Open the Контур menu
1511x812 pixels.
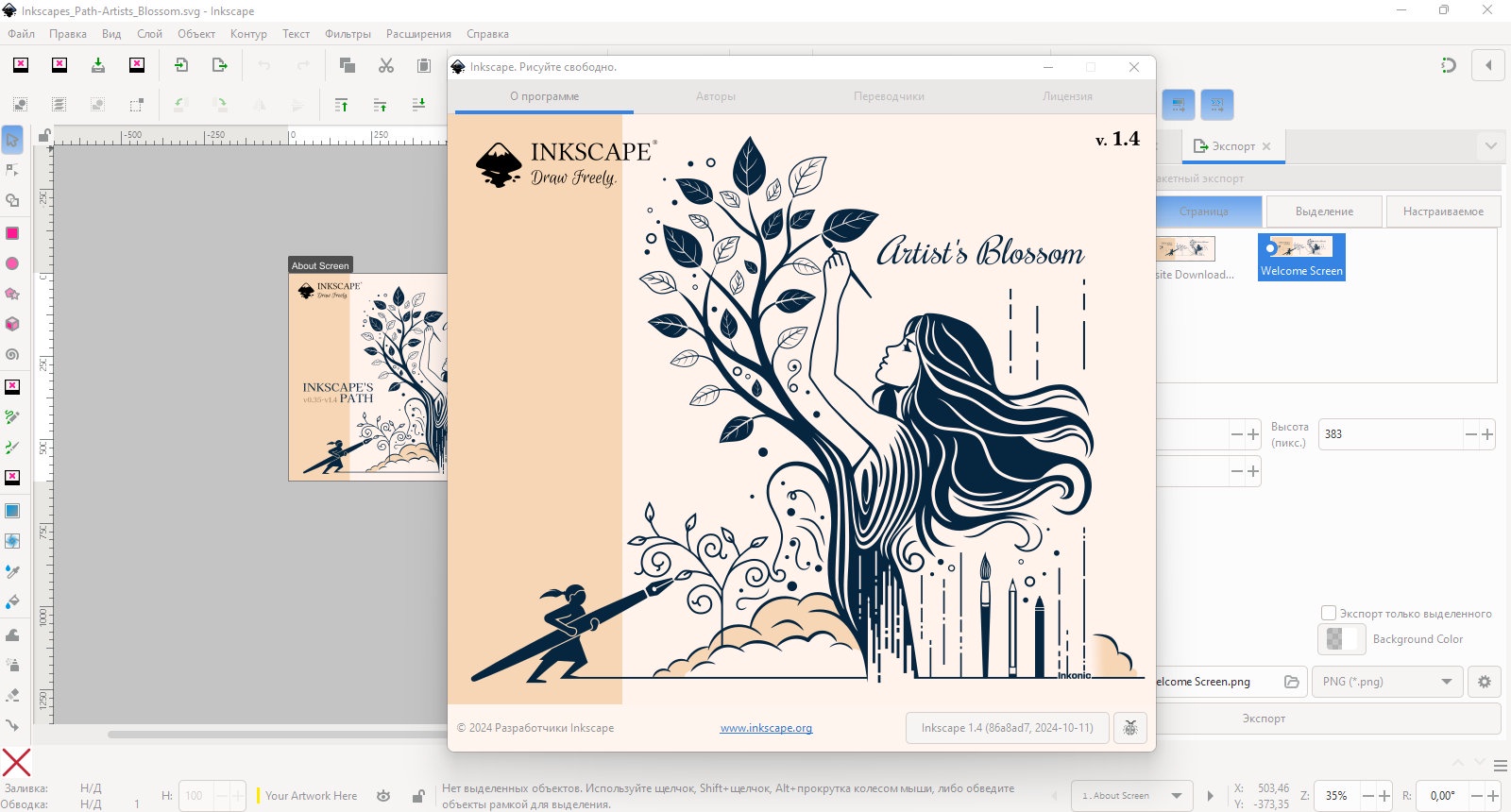coord(248,34)
